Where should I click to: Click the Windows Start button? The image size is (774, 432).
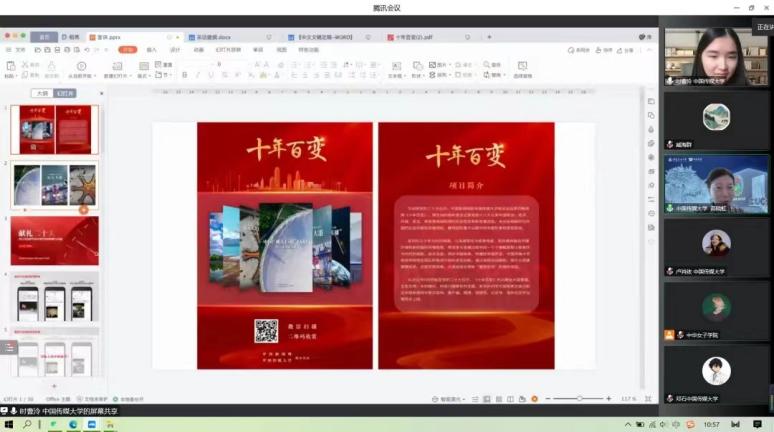(x=9, y=424)
